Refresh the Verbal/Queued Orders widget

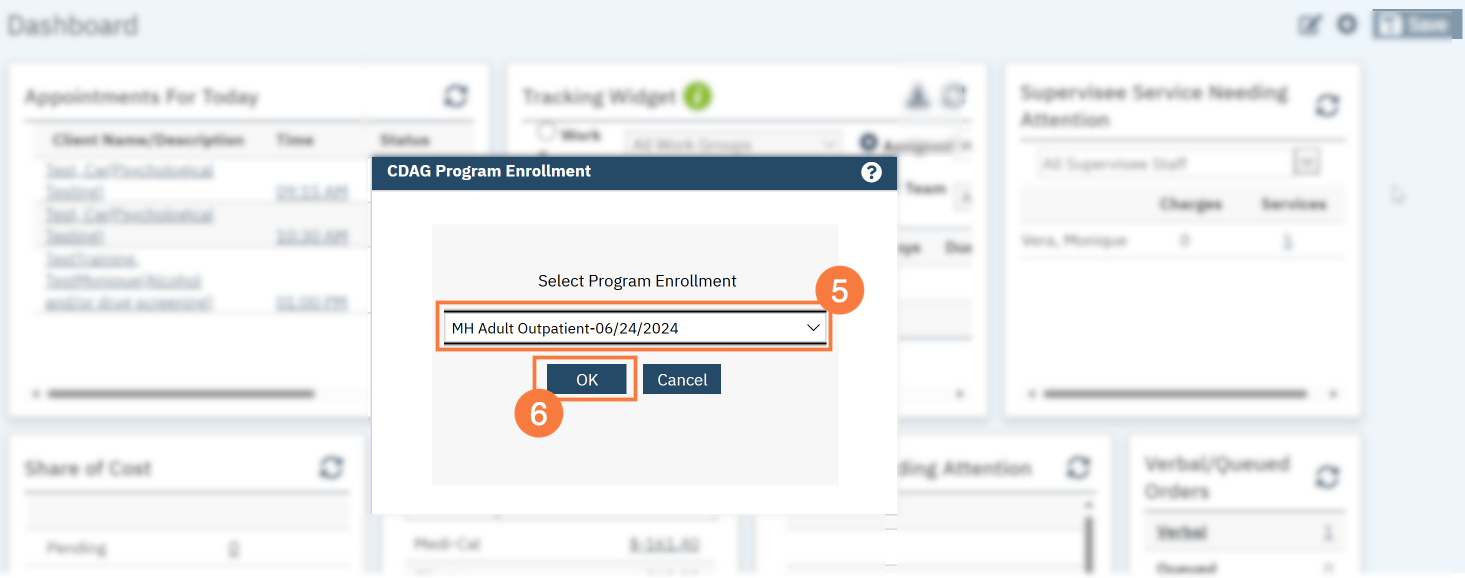[1327, 477]
